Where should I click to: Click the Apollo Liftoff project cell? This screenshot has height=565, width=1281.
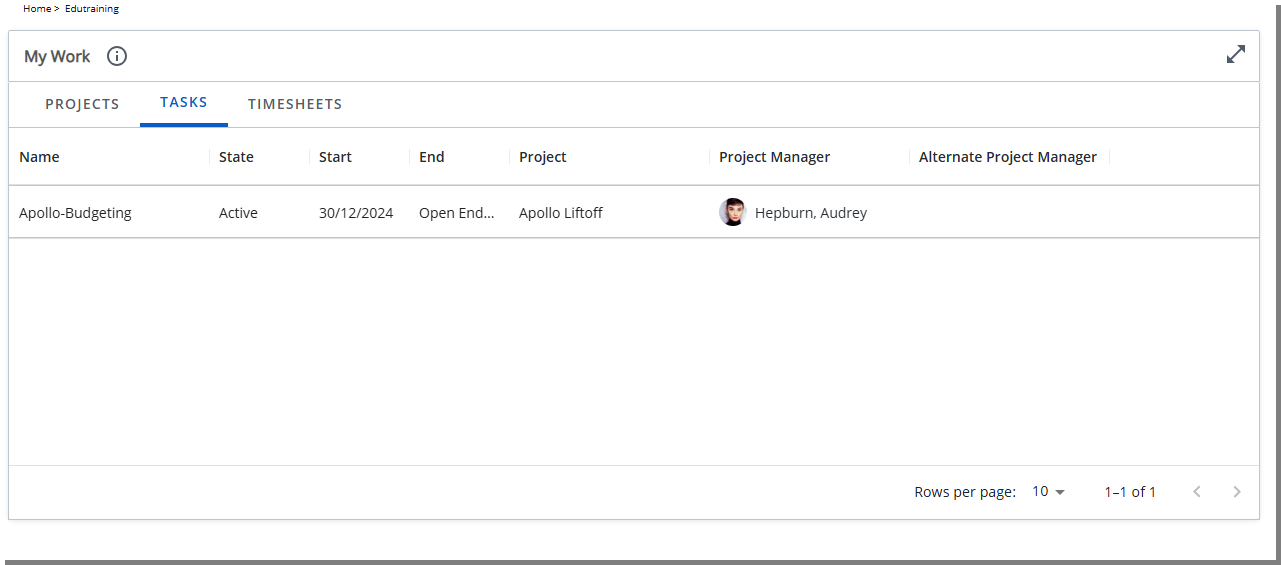pyautogui.click(x=560, y=213)
